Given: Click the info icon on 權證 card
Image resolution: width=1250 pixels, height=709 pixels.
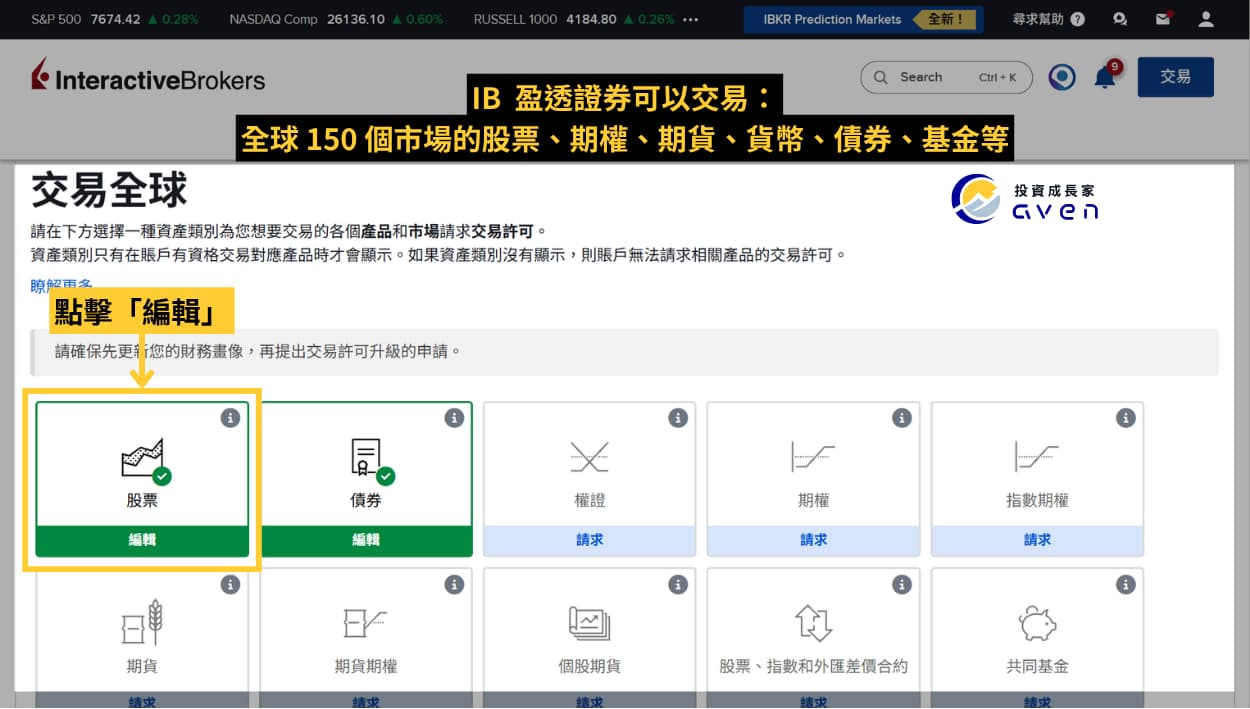Looking at the screenshot, I should click(678, 418).
